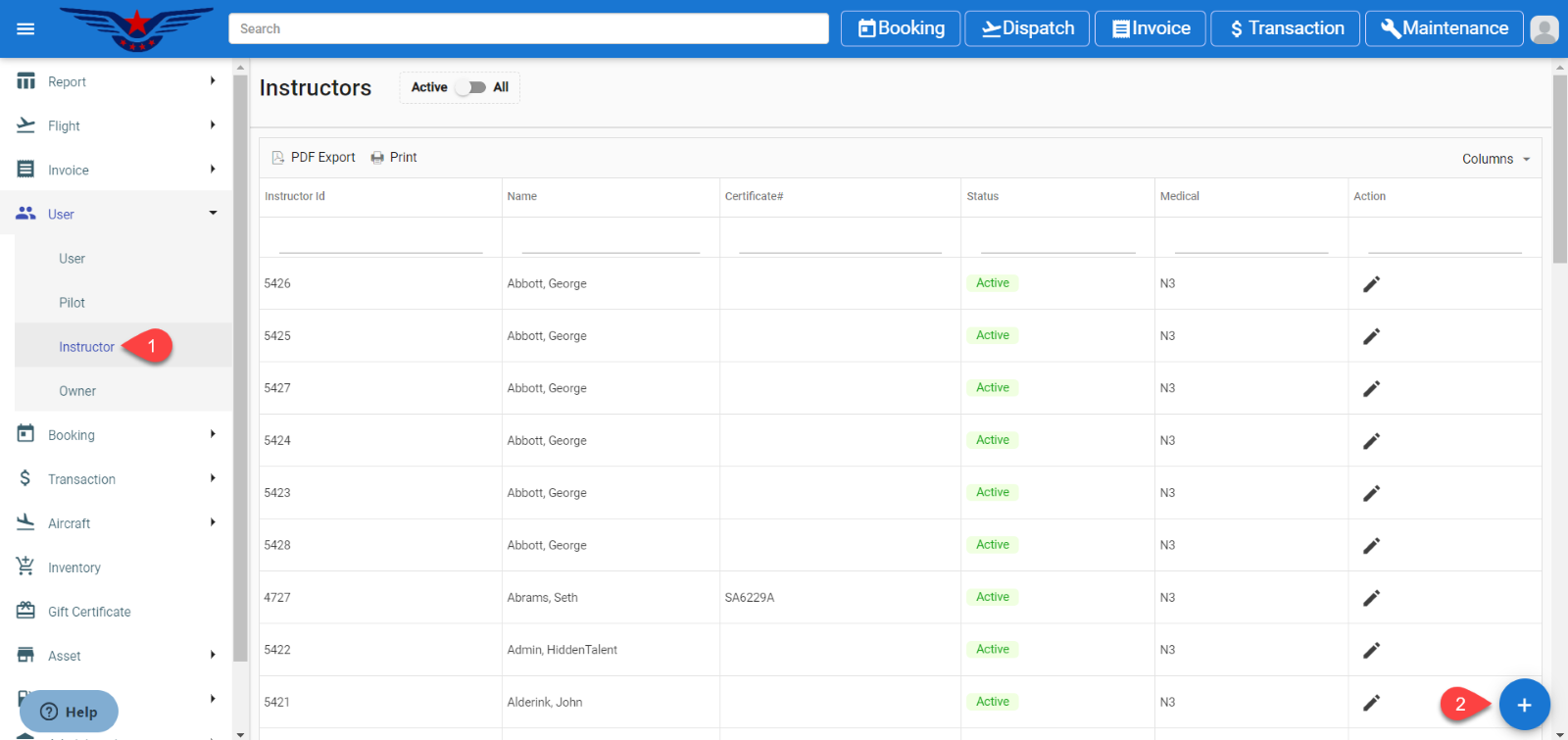
Task: Edit instructor 5426 with pencil icon
Action: (x=1371, y=284)
